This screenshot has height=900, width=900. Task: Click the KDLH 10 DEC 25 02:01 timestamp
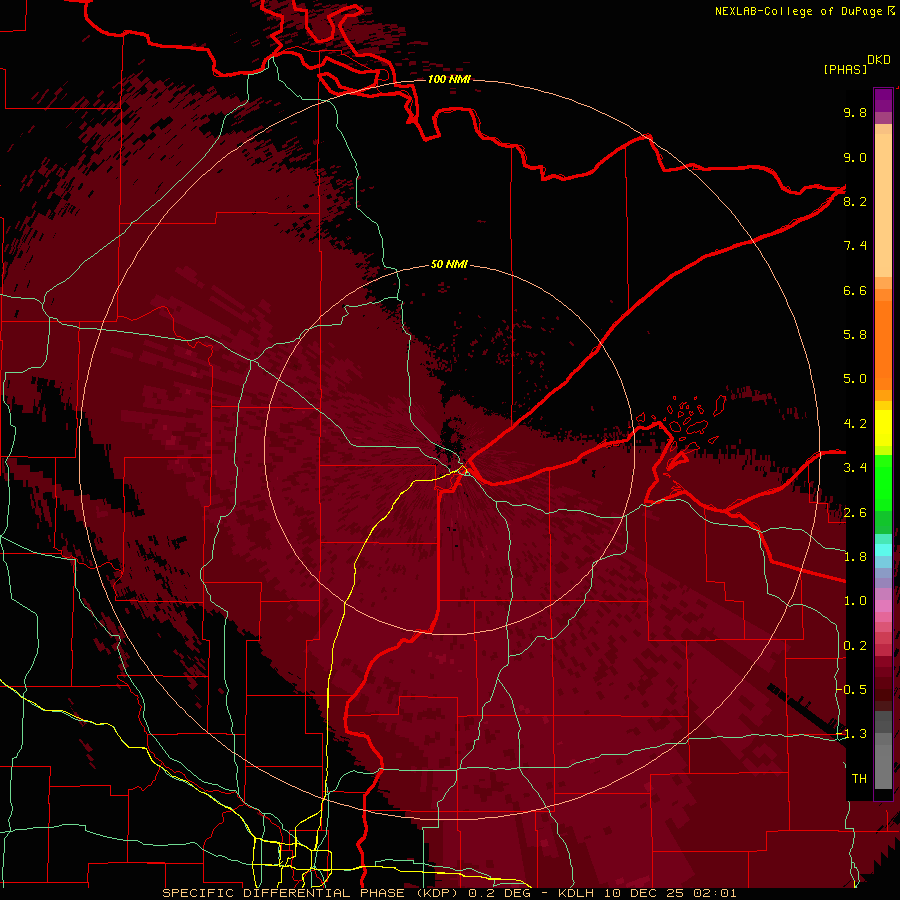coord(647,893)
